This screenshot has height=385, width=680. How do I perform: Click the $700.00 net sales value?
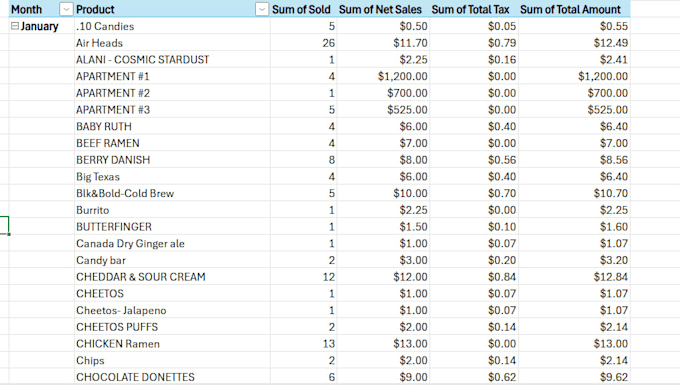[x=407, y=93]
